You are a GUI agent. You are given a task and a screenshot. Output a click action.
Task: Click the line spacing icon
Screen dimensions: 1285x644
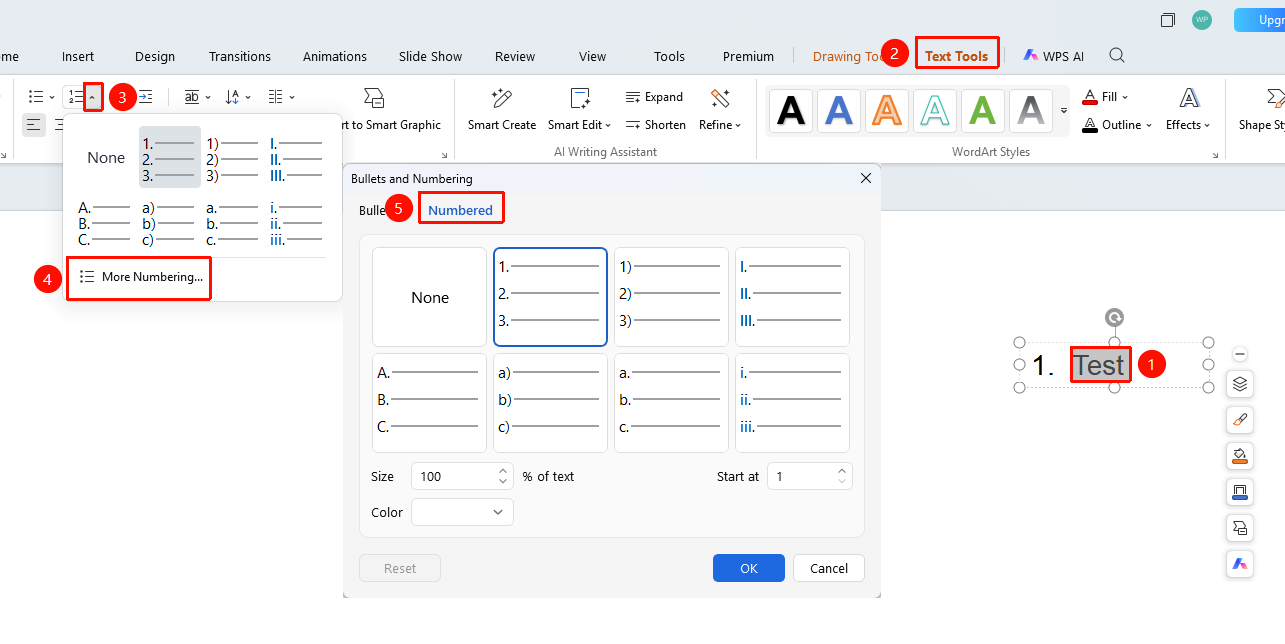233,97
